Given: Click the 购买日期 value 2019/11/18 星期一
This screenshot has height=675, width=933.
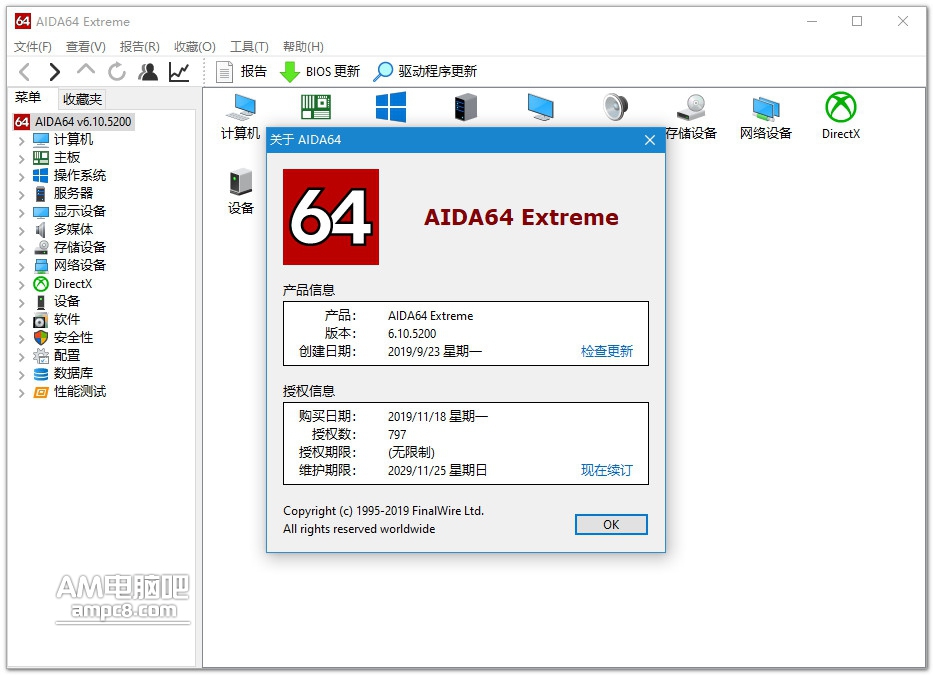Looking at the screenshot, I should click(x=438, y=417).
